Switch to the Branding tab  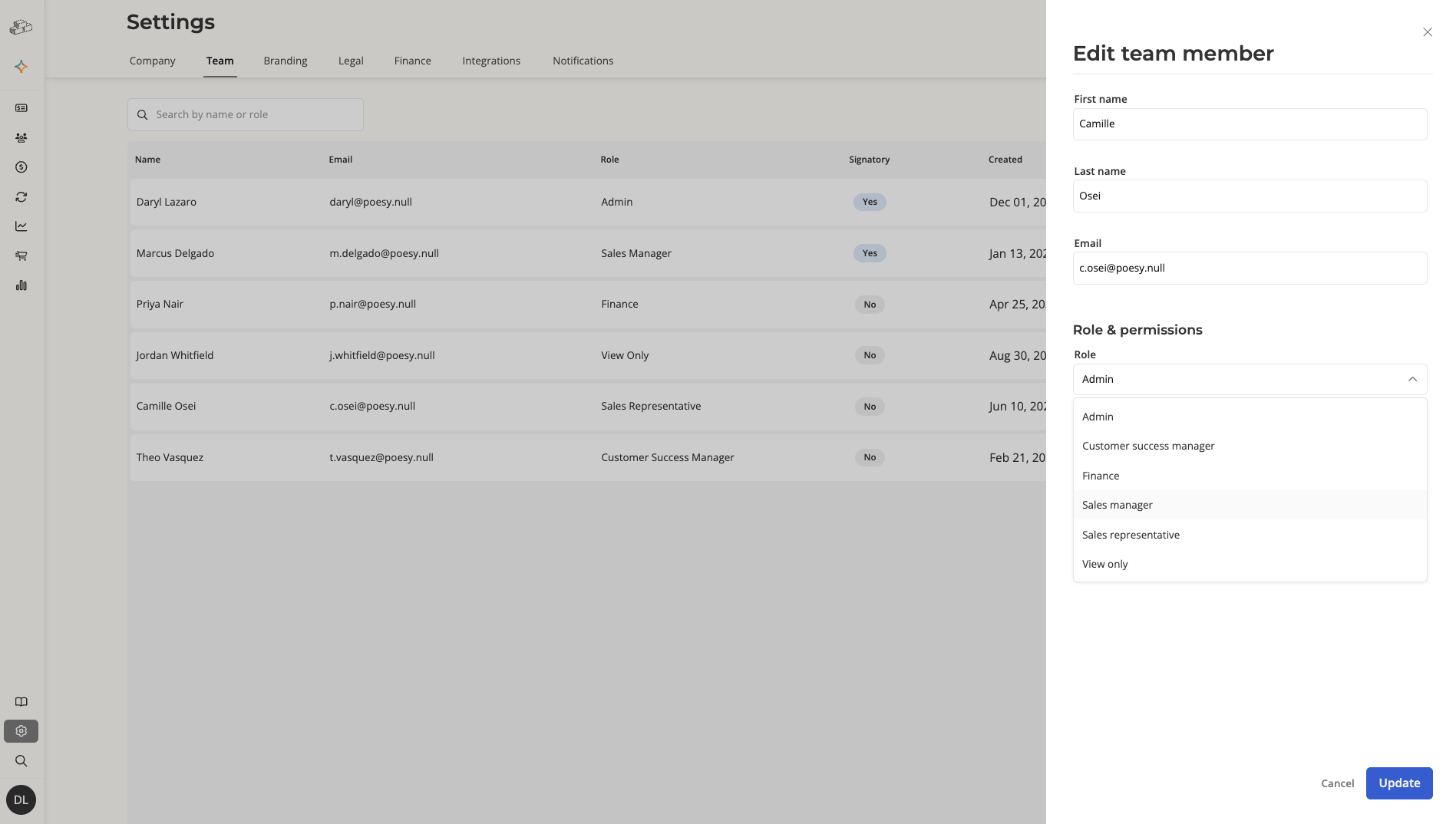click(285, 61)
